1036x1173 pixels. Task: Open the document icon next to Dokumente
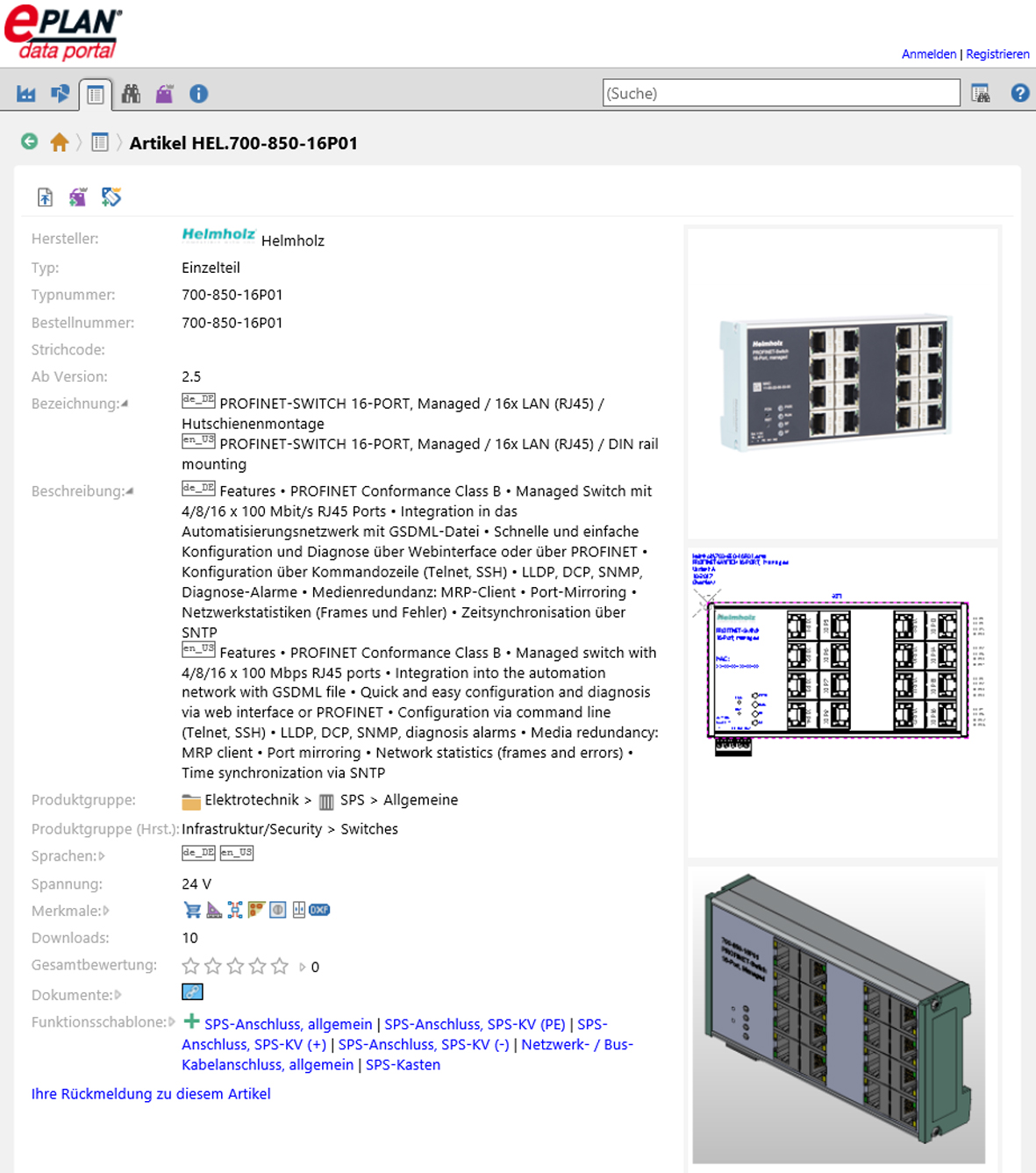(x=193, y=991)
